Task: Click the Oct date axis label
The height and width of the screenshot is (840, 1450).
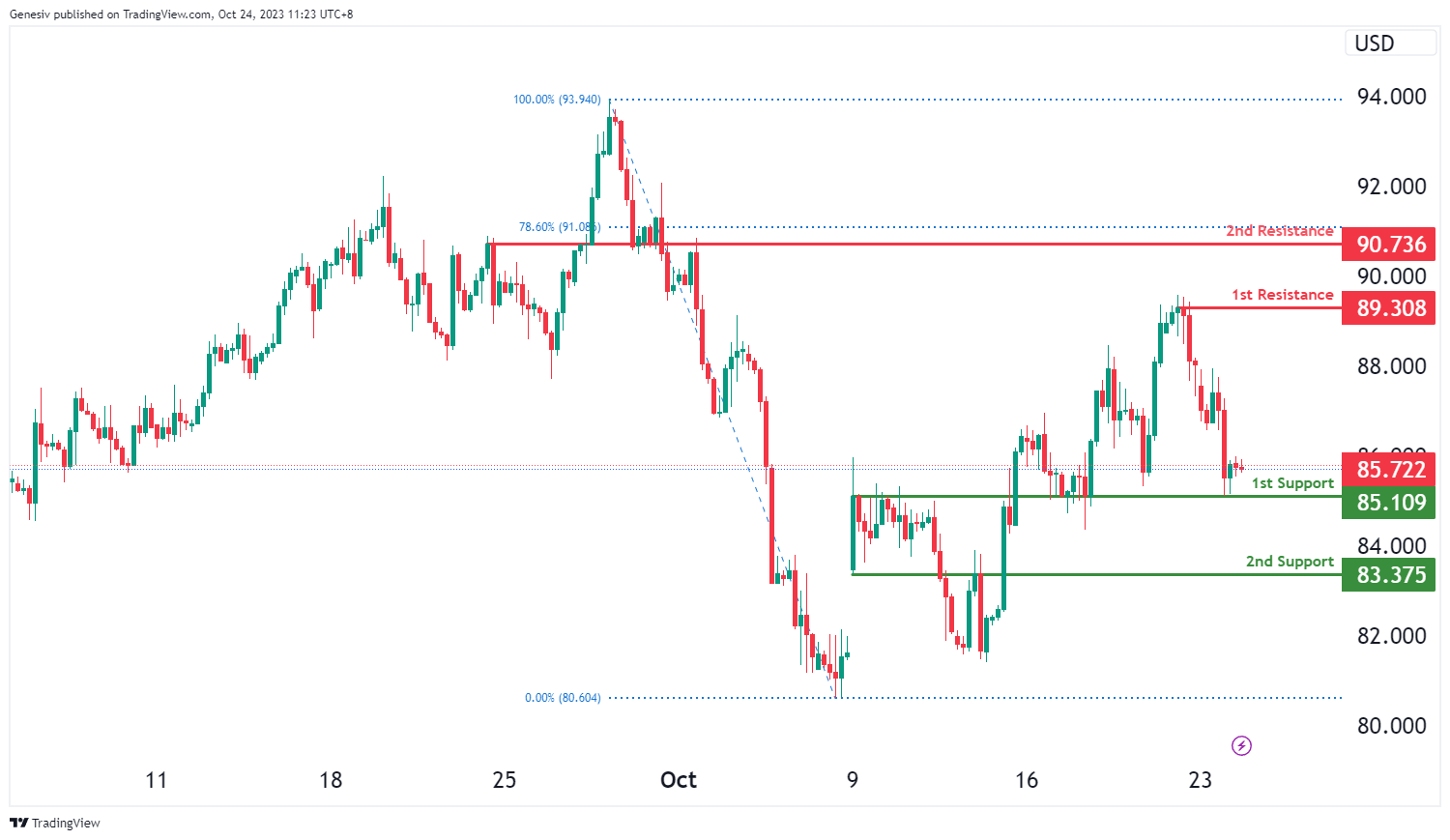Action: click(x=679, y=780)
